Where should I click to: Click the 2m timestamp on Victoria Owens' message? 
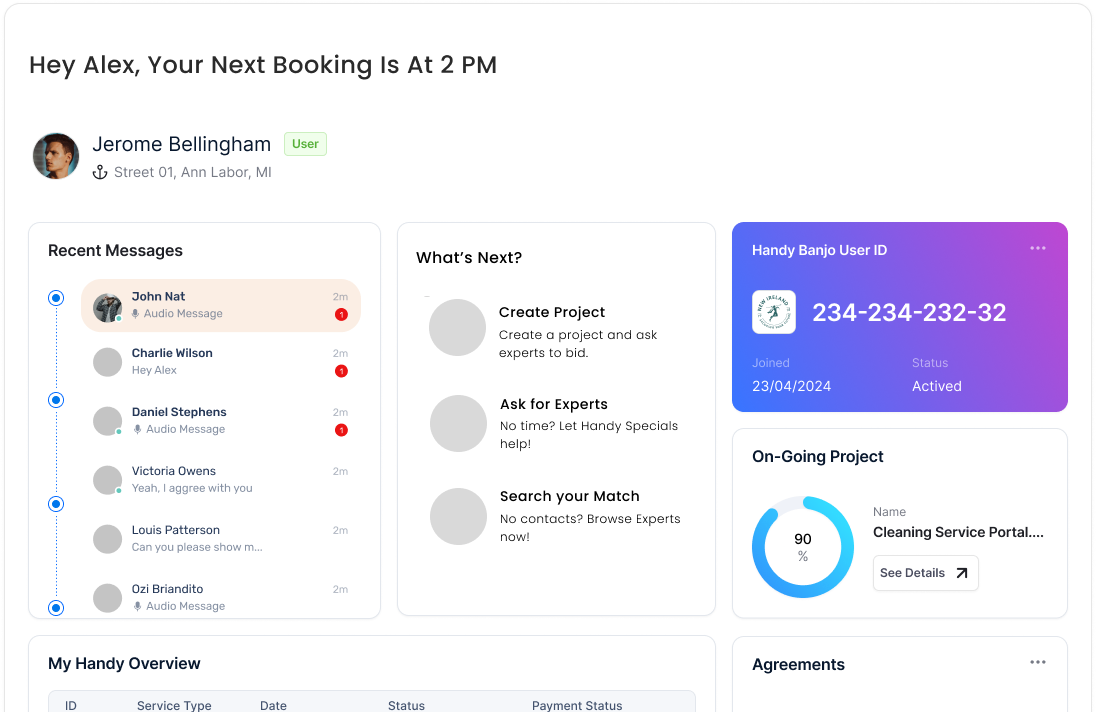[340, 472]
